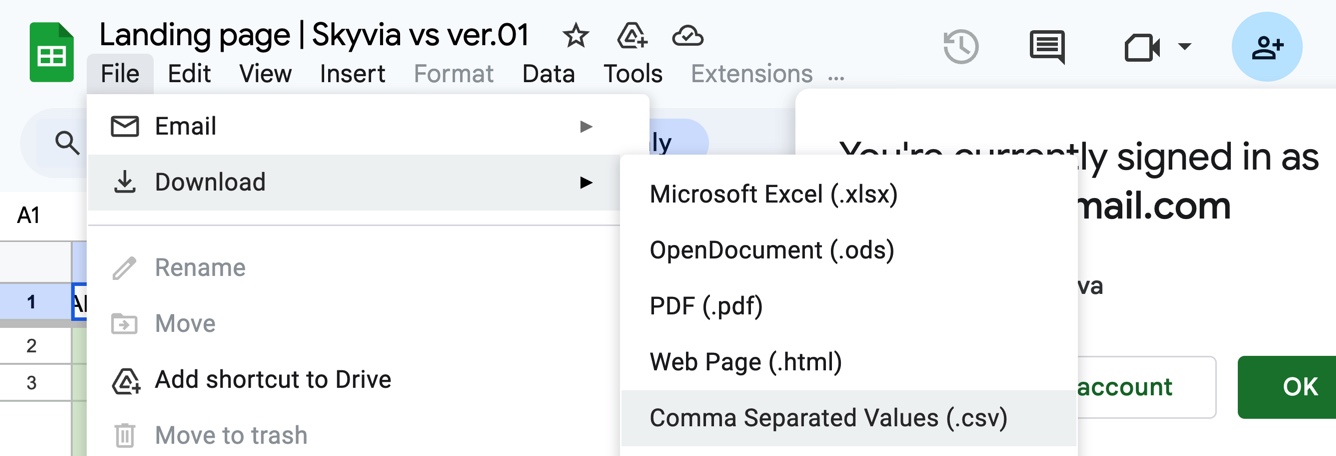The image size is (1336, 456).
Task: Click the account button in dialog
Action: (1145, 387)
